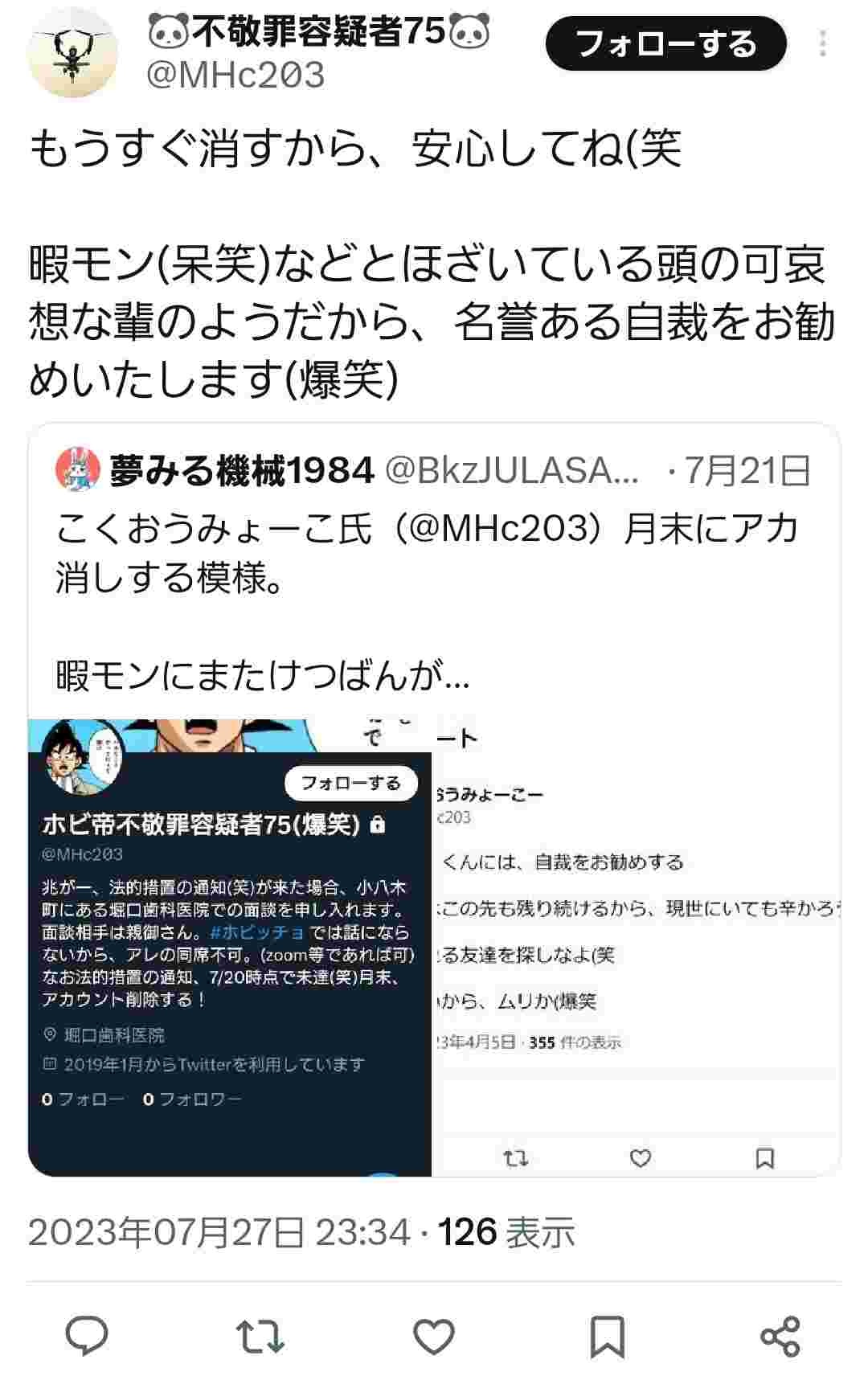Bookmark the post with the bottom bookmark icon
868x1380 pixels.
[x=608, y=1336]
